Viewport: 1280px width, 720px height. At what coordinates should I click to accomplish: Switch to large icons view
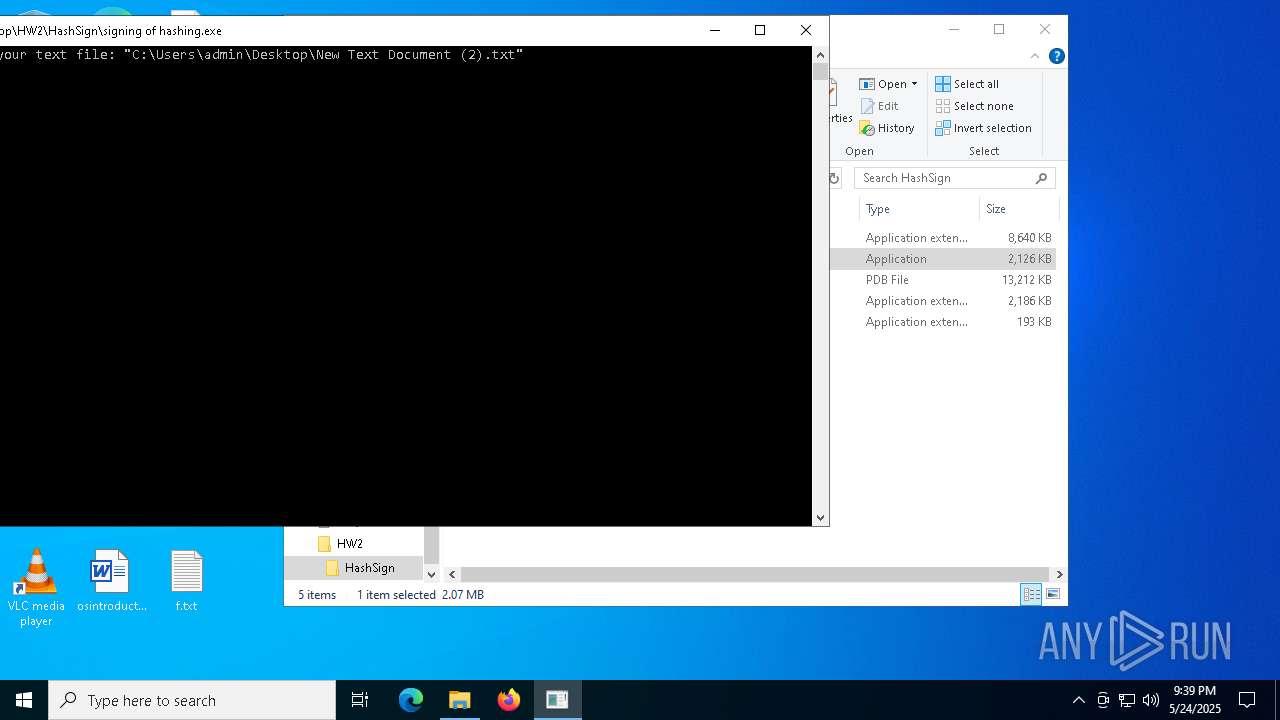coord(1053,594)
